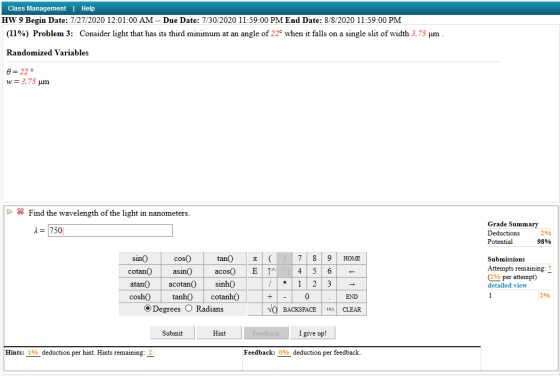Click keypad digit 3
Viewport: 560px width, 376px height.
pos(329,284)
